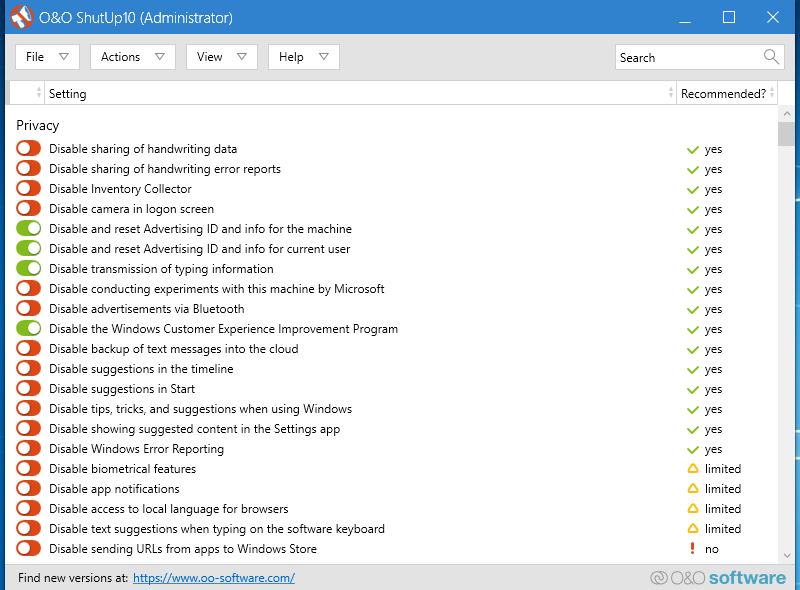Toggle Disable sending URLs to Windows Store
This screenshot has width=800, height=590.
[x=28, y=548]
